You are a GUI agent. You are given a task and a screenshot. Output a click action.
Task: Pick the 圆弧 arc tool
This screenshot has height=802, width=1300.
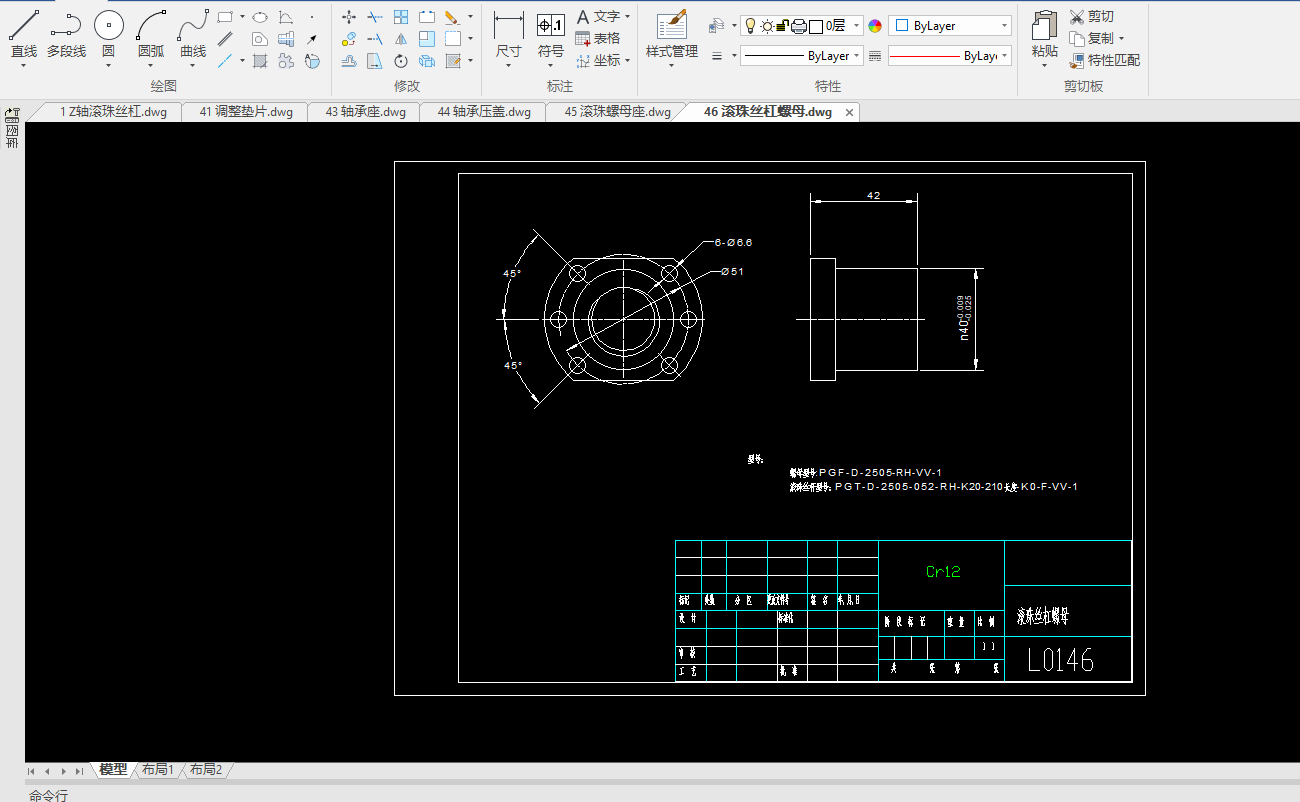tap(151, 26)
